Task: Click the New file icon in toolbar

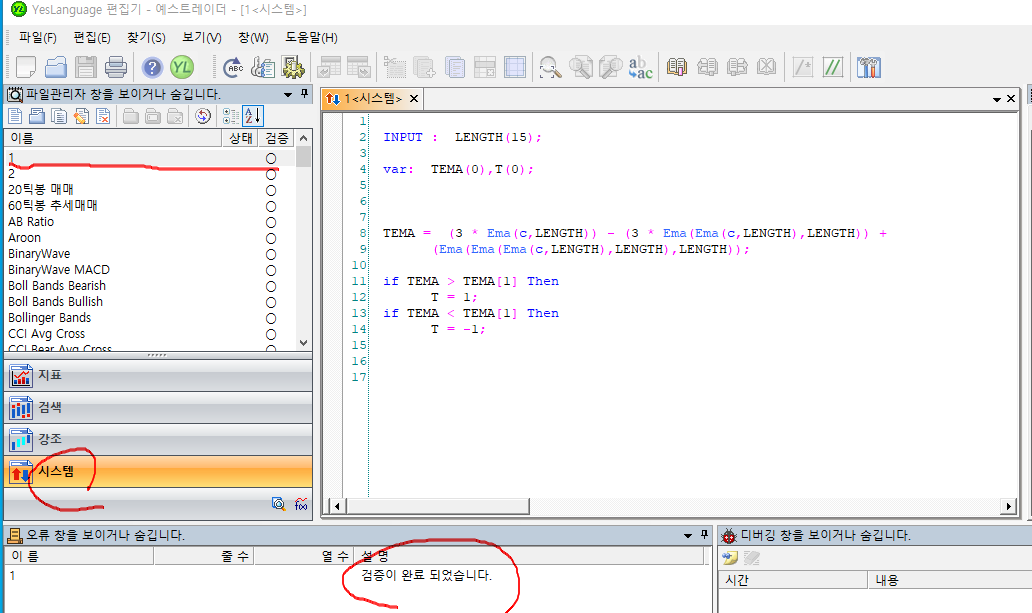Action: pyautogui.click(x=26, y=67)
